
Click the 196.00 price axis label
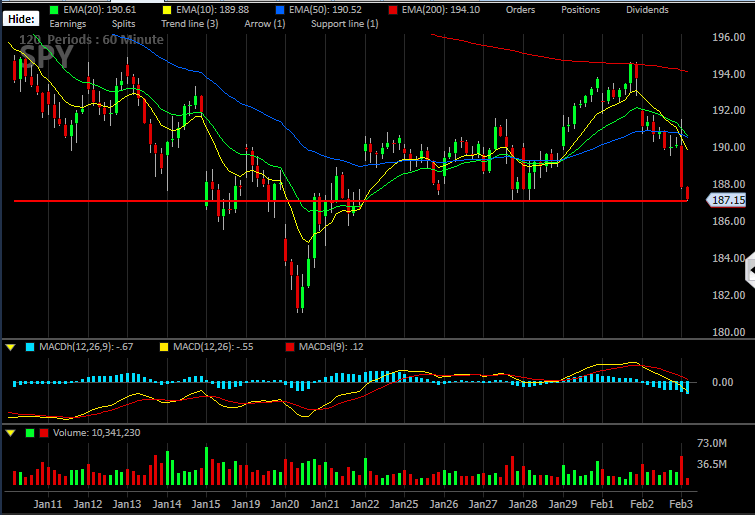coord(729,38)
